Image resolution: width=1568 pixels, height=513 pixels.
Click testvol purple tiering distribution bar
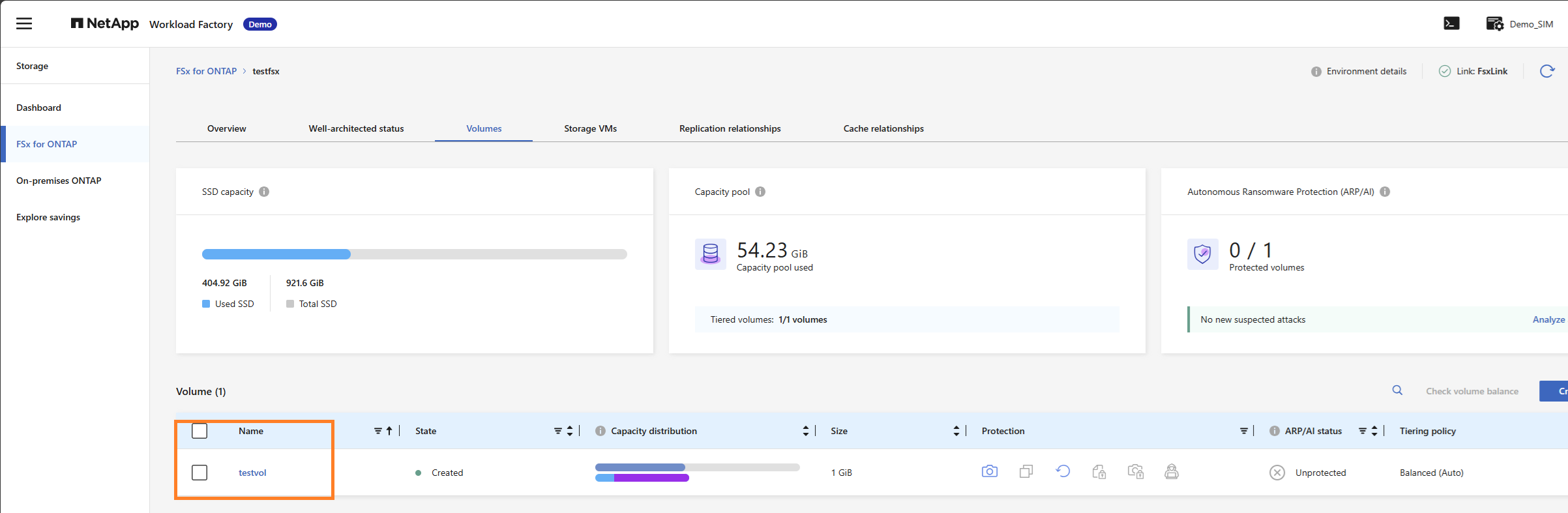pos(651,478)
